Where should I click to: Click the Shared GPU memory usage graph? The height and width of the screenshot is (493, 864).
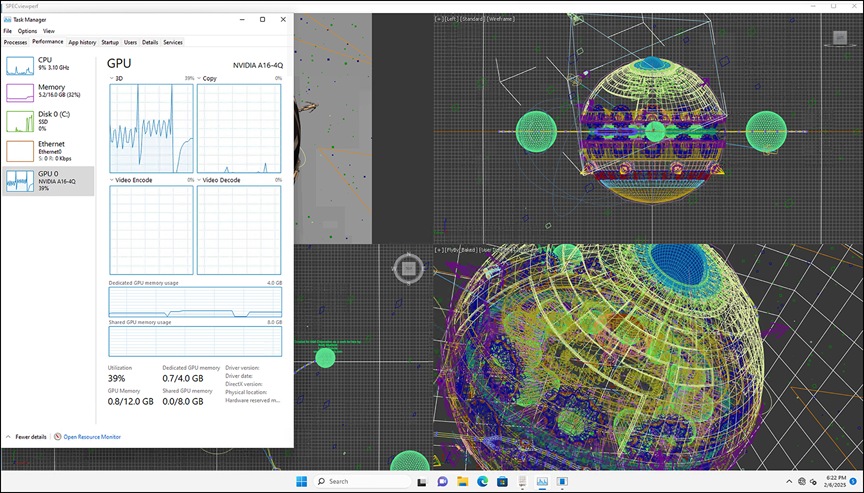pos(195,342)
